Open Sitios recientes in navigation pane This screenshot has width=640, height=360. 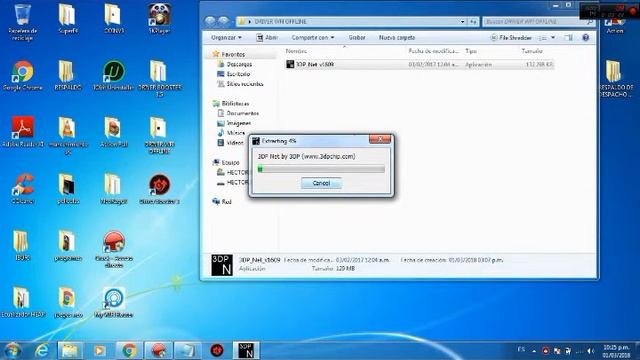tap(244, 84)
